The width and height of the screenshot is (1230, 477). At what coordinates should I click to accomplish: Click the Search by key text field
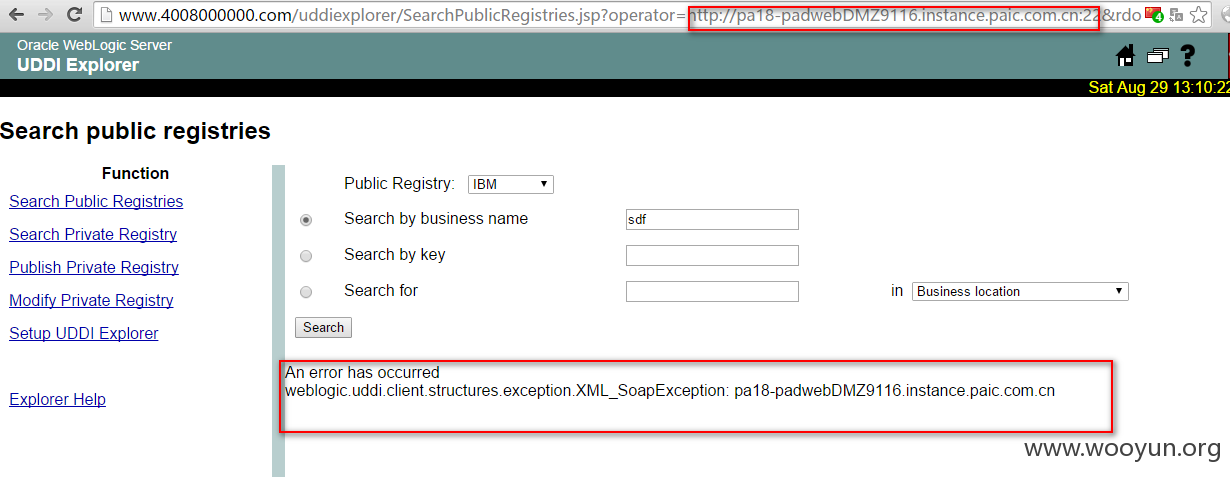[x=712, y=255]
